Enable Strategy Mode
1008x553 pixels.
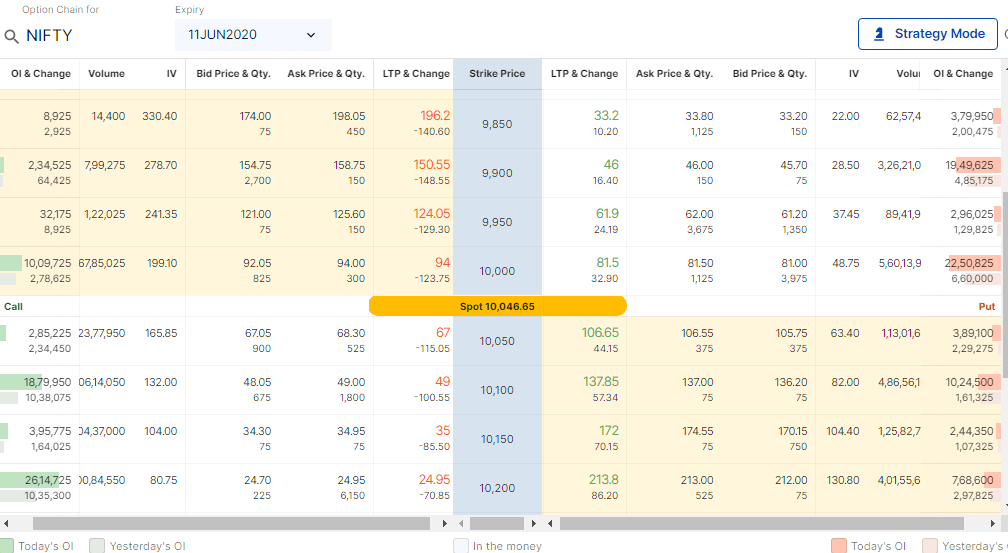click(928, 33)
